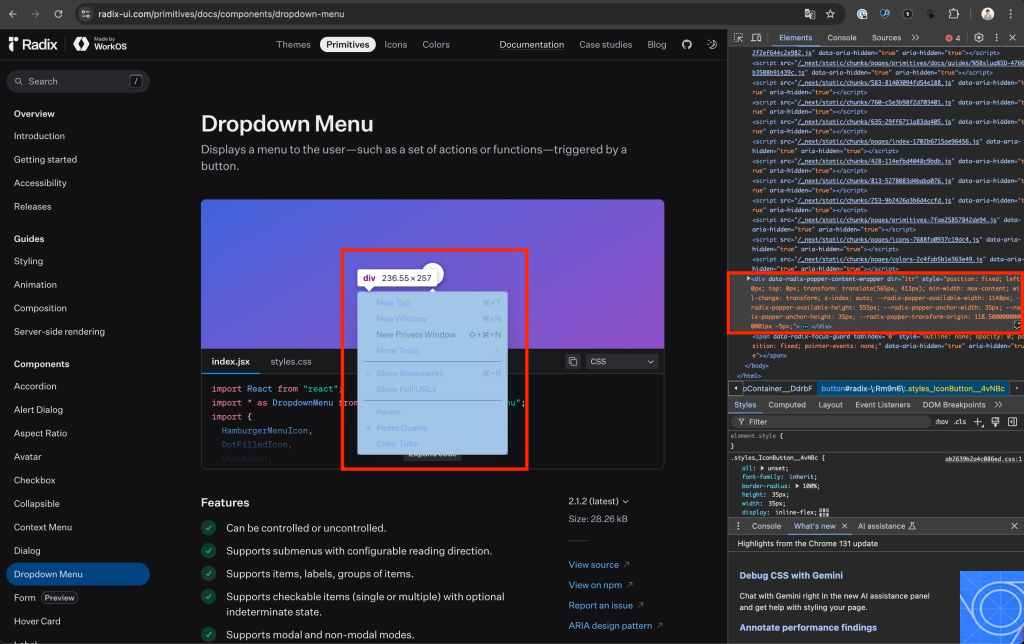1024x644 pixels.
Task: Open the Computed tab in DevTools
Action: tap(786, 405)
